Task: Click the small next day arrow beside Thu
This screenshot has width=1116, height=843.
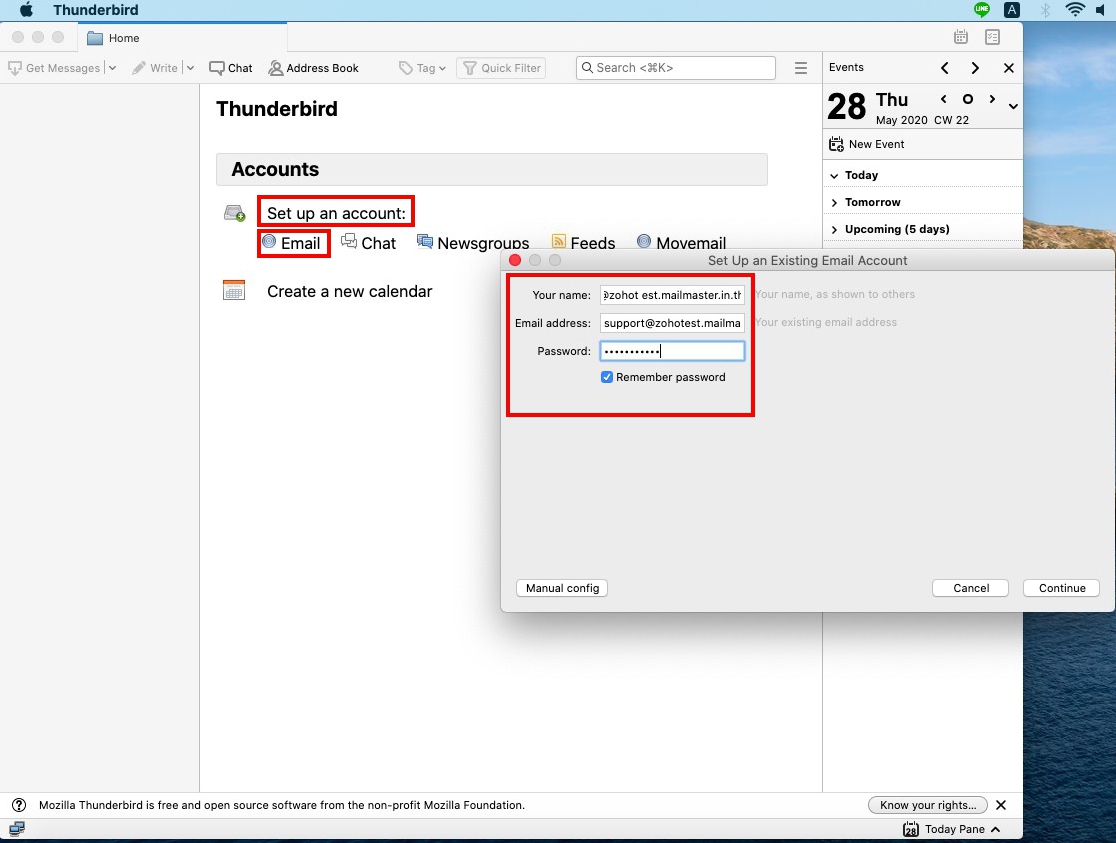Action: coord(992,99)
